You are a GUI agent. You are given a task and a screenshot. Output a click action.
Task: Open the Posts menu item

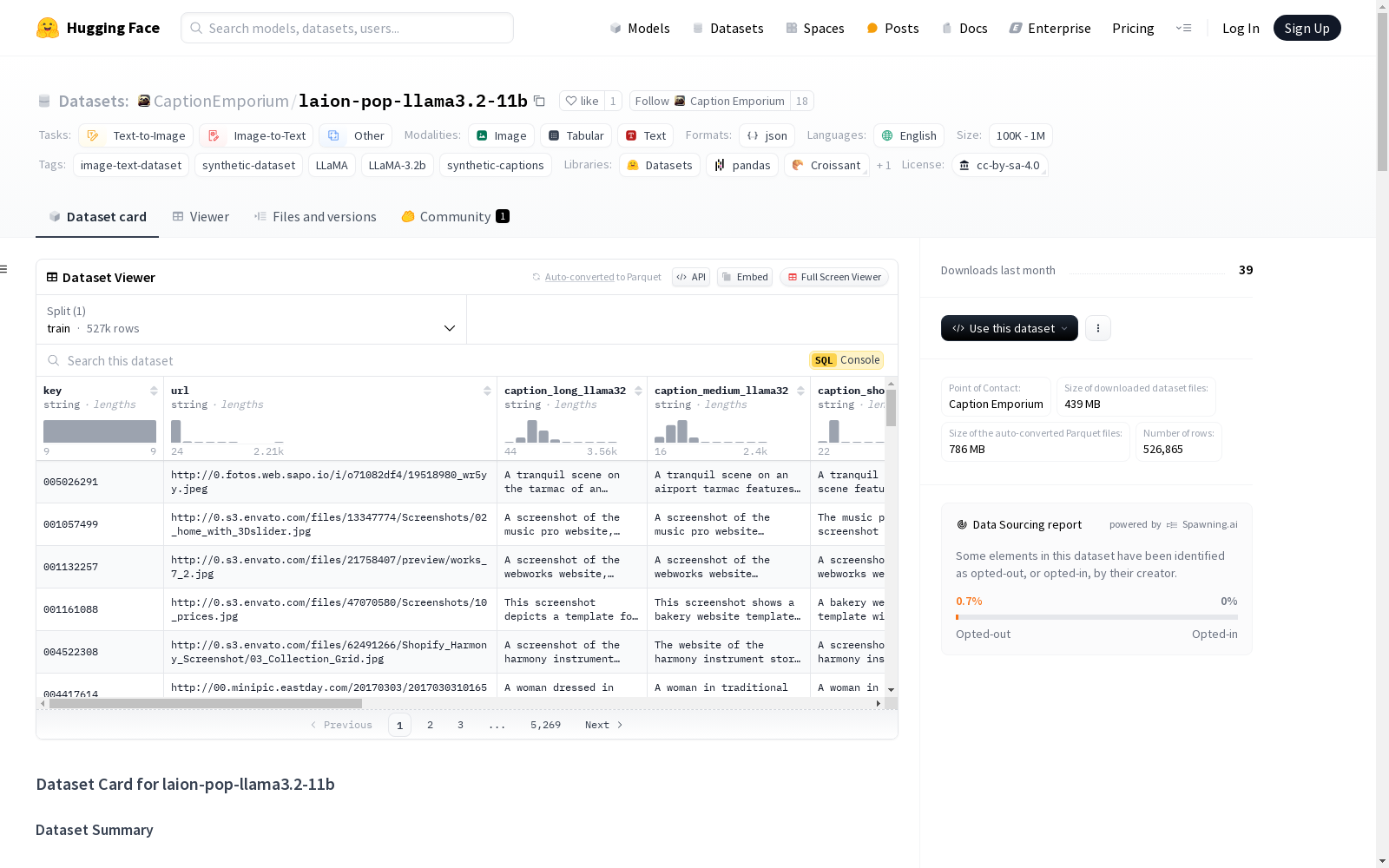[x=892, y=28]
